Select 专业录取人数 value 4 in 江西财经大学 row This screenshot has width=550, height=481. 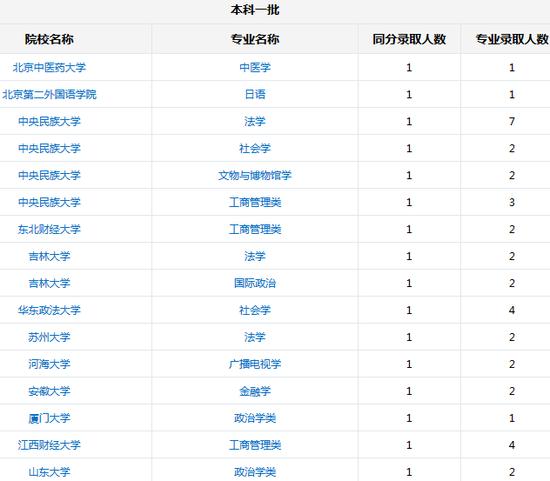(512, 445)
